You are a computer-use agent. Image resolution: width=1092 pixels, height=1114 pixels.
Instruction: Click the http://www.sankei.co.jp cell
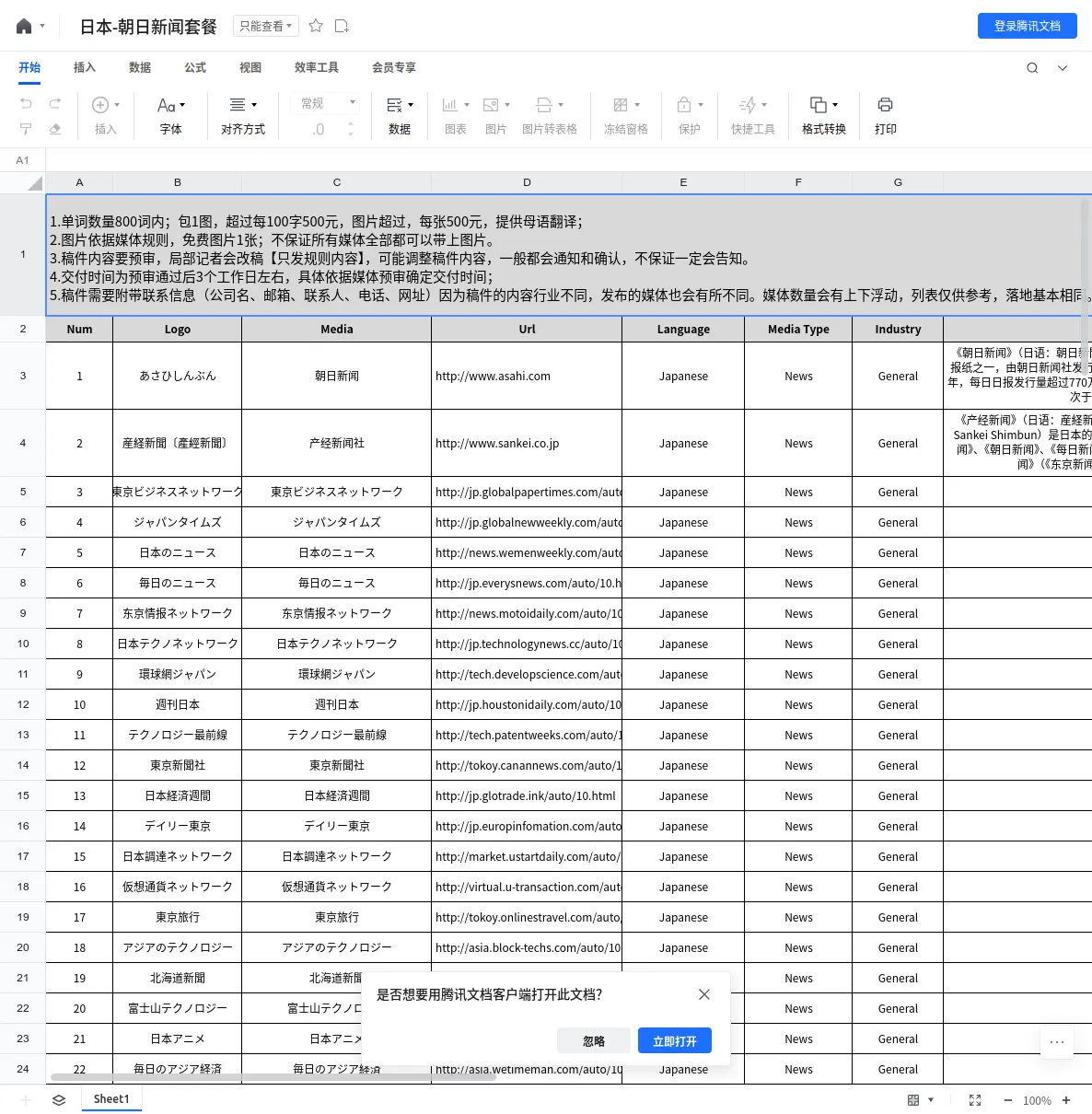(x=527, y=443)
